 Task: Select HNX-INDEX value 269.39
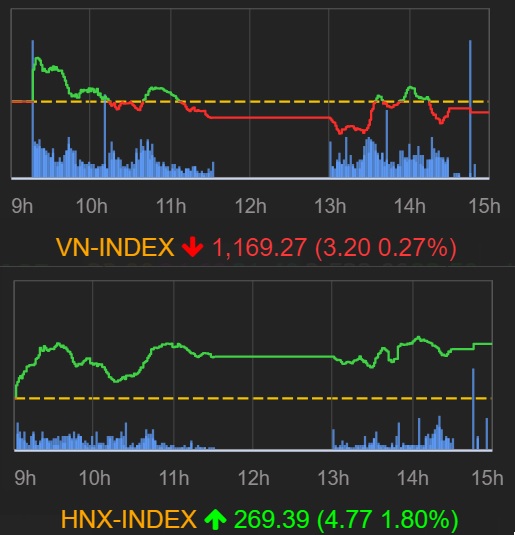tap(272, 519)
